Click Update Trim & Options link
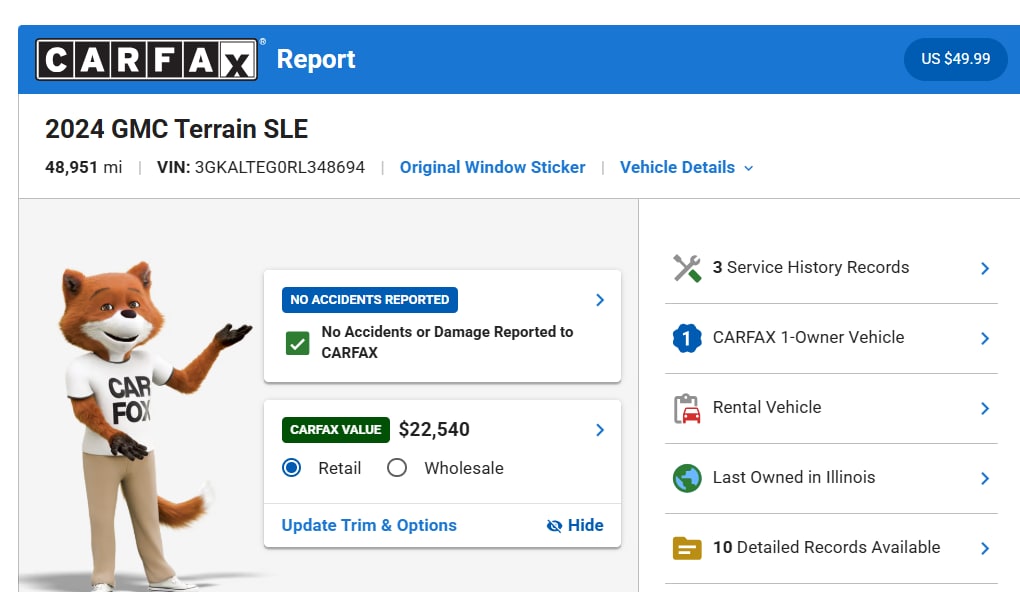The height and width of the screenshot is (592, 1020). pyautogui.click(x=369, y=525)
